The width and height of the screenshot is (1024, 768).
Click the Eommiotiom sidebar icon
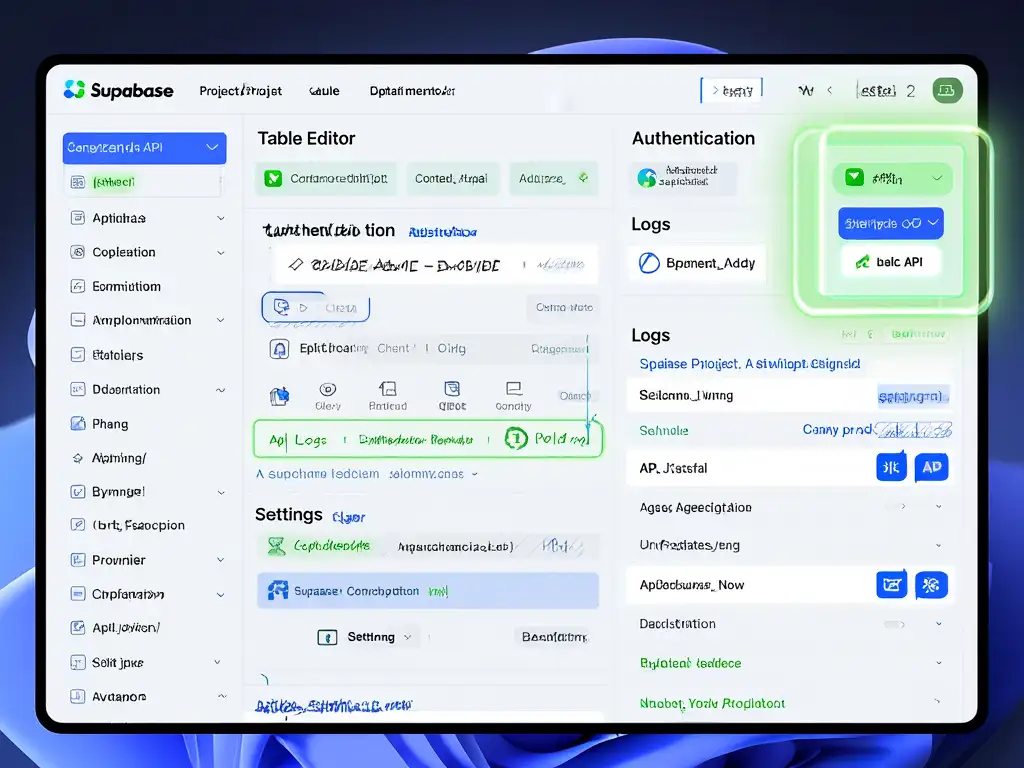point(78,286)
